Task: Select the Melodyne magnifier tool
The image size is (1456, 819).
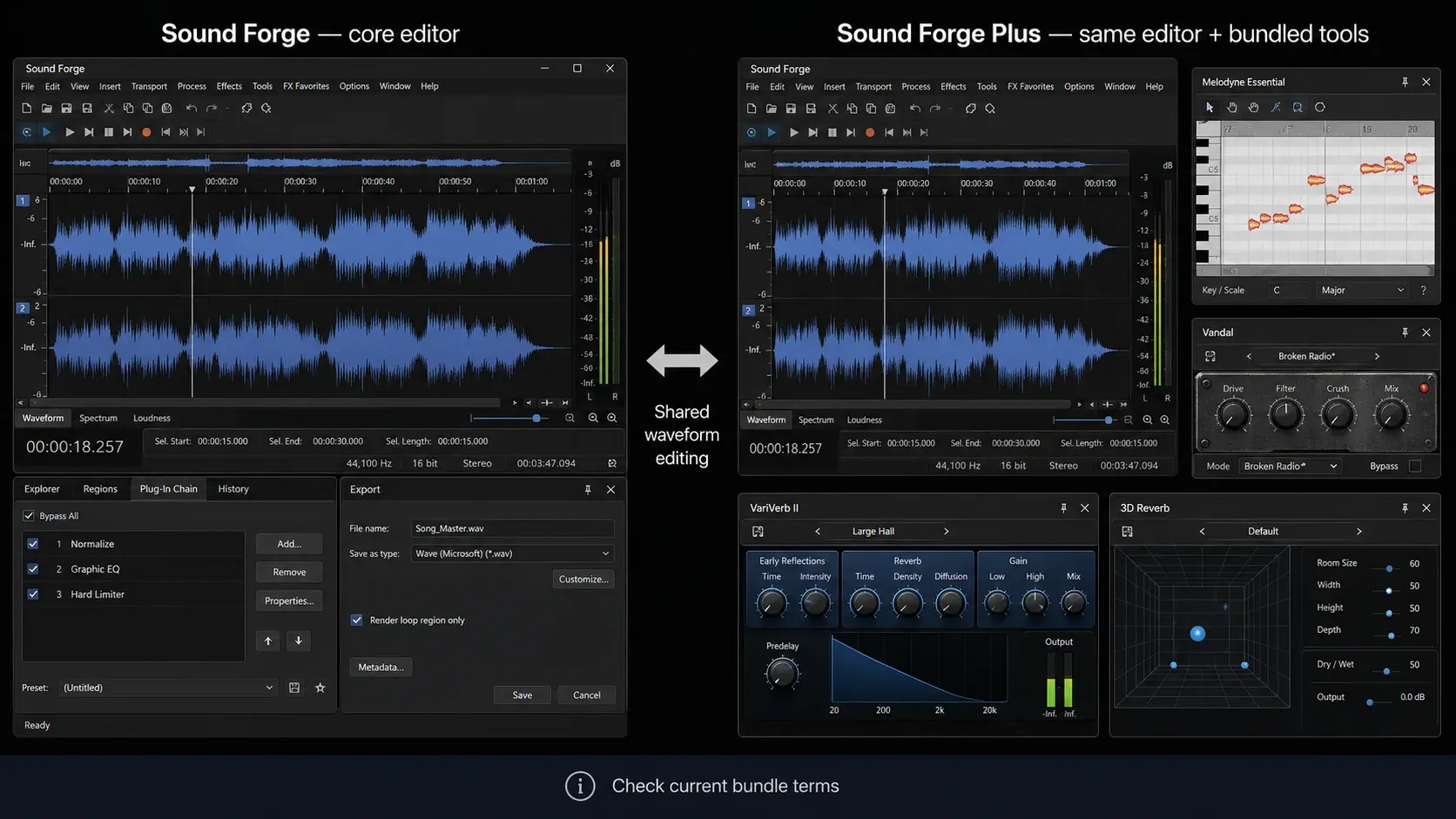Action: tap(1298, 108)
